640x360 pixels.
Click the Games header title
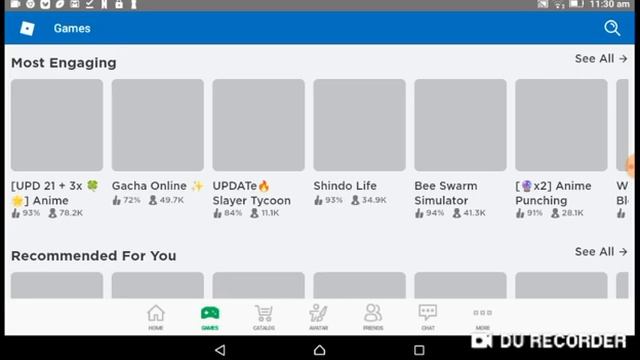72,28
